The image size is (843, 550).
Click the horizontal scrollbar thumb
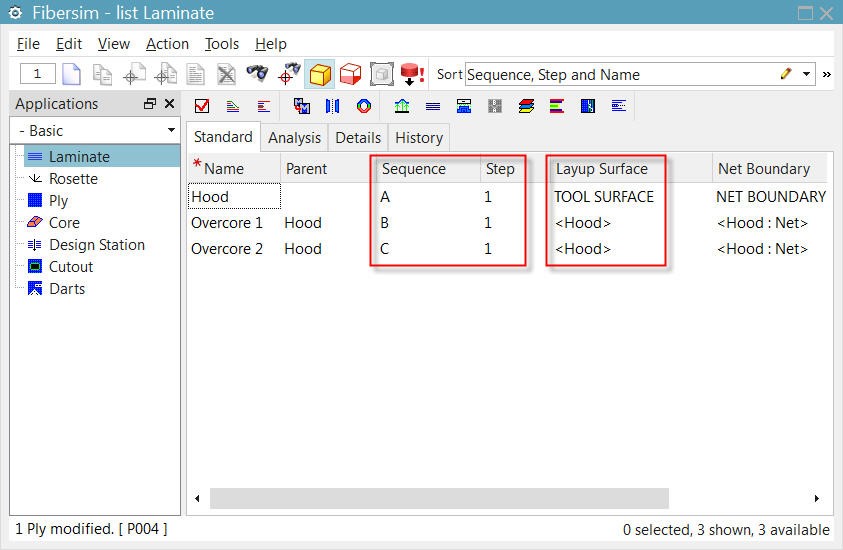[x=438, y=498]
